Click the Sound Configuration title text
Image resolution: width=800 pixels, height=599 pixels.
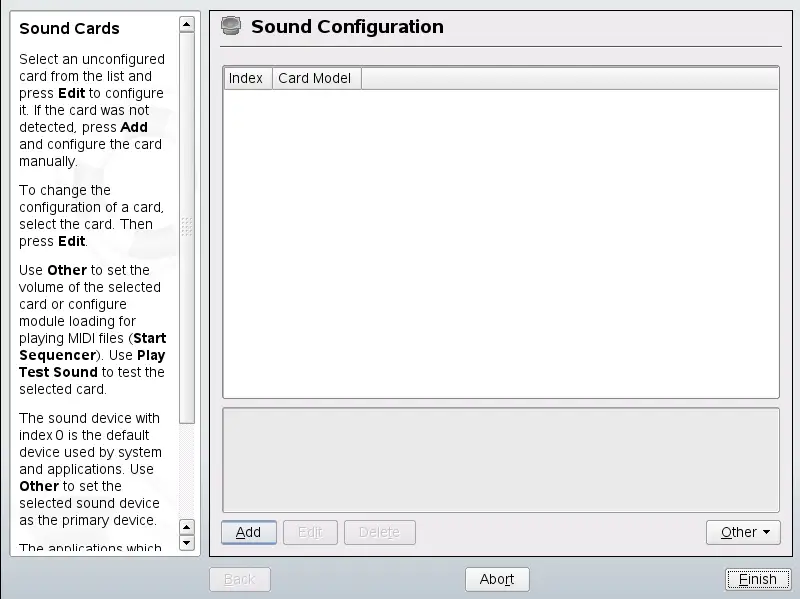pyautogui.click(x=347, y=27)
